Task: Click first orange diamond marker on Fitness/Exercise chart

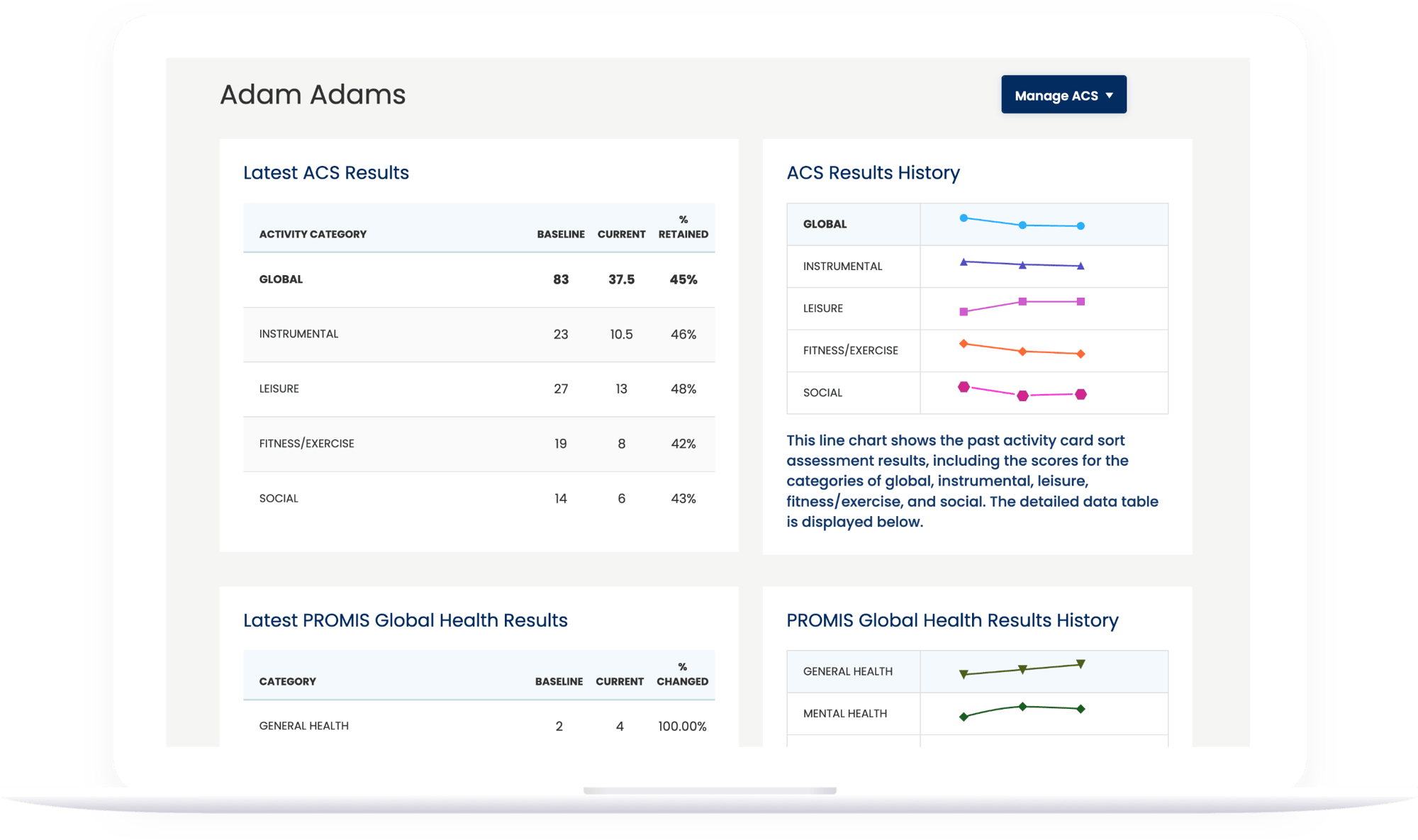Action: (964, 344)
